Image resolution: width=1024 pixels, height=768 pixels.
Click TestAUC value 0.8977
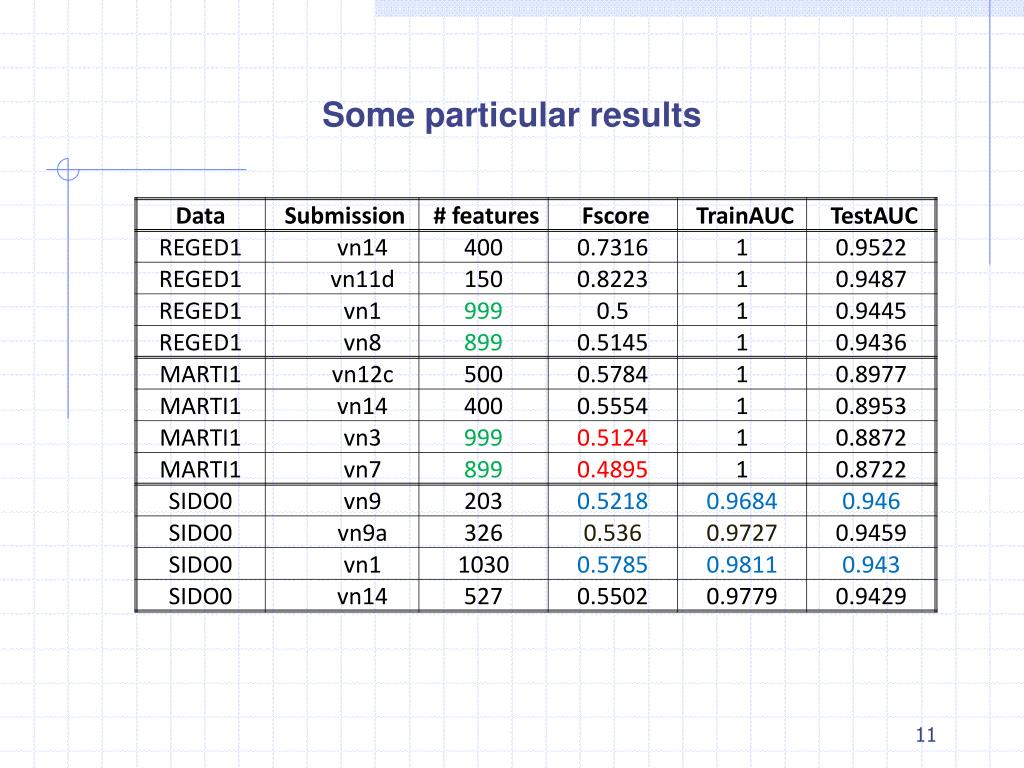tap(871, 374)
